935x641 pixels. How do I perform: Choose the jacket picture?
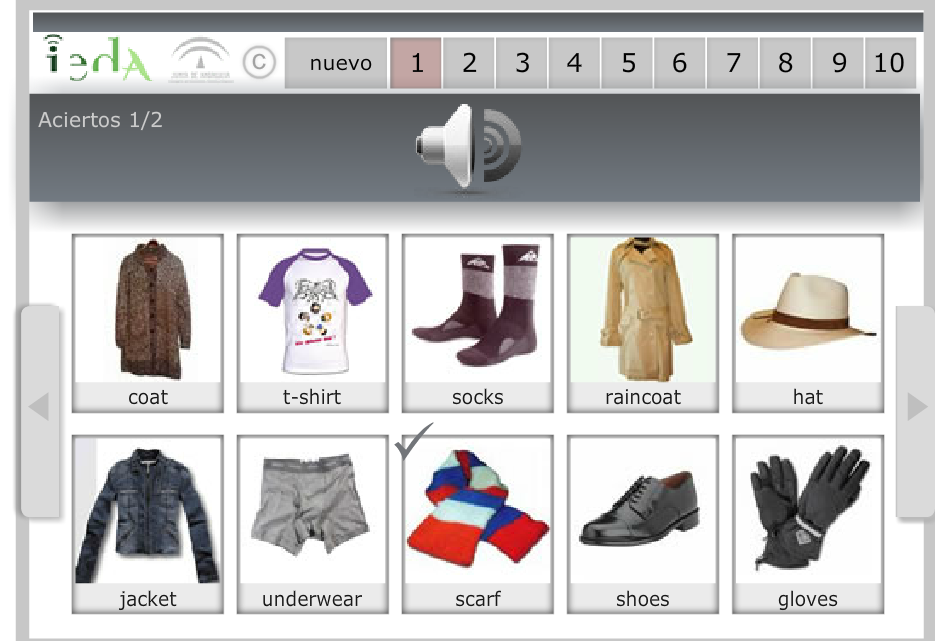click(x=148, y=524)
